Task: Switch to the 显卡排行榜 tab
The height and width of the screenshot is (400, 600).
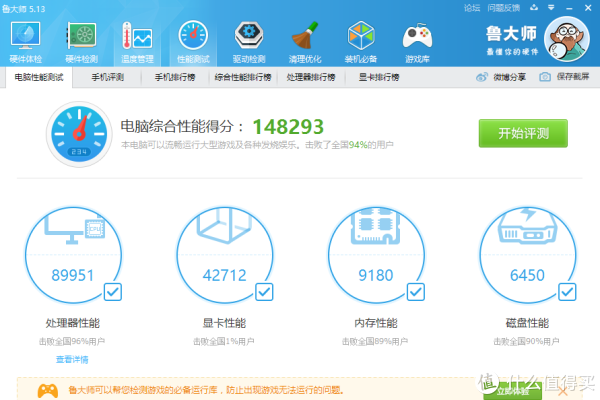Action: (379, 77)
